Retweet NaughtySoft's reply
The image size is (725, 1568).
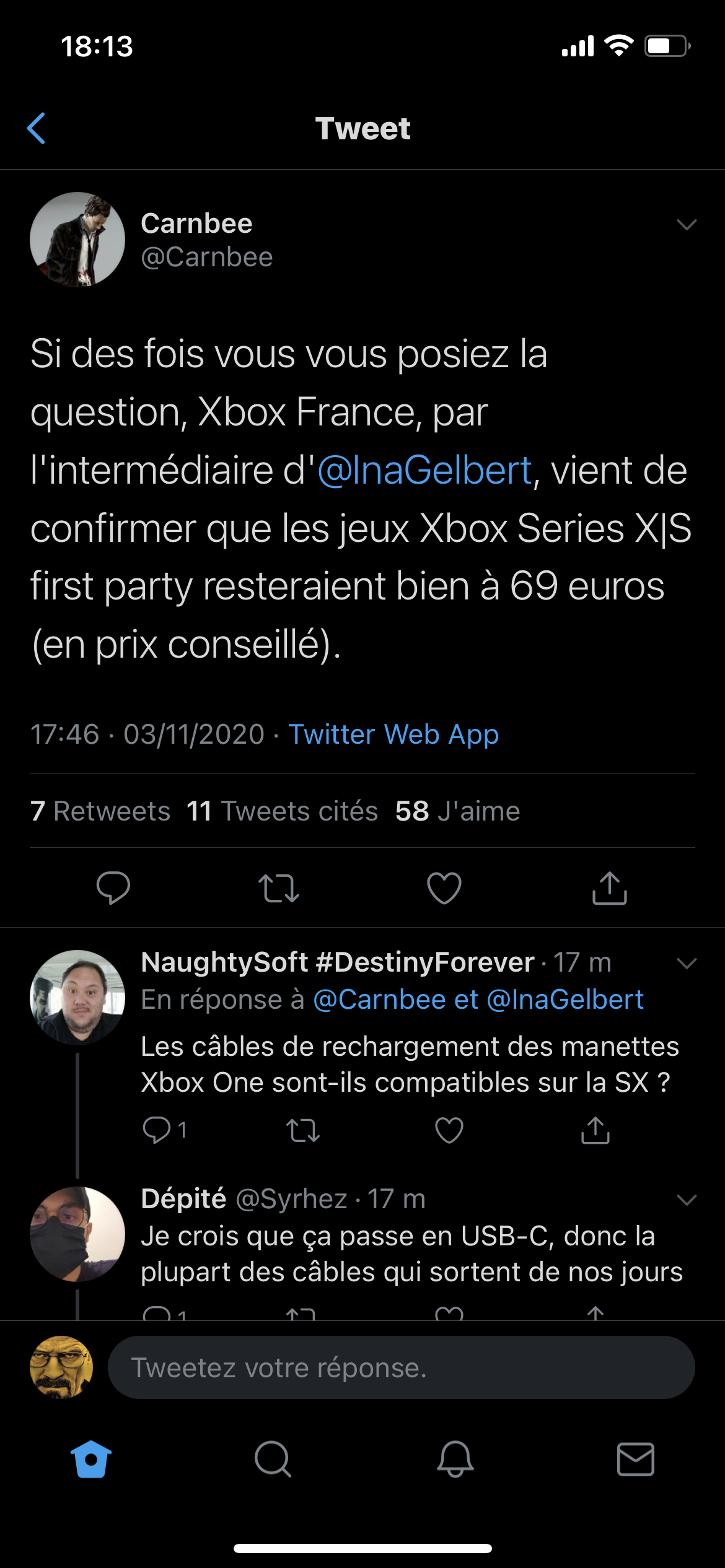pyautogui.click(x=303, y=1130)
